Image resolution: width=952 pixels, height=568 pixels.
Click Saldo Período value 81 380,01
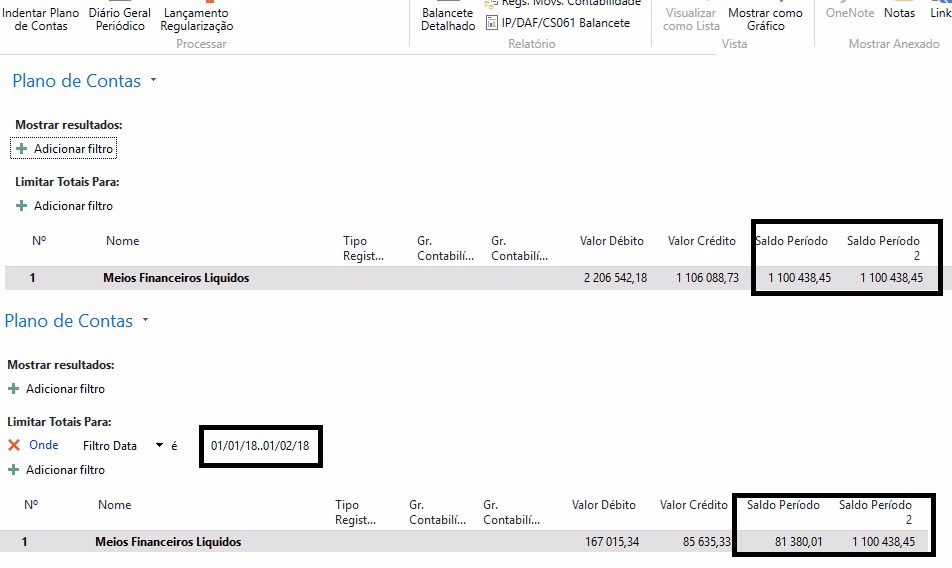point(798,542)
